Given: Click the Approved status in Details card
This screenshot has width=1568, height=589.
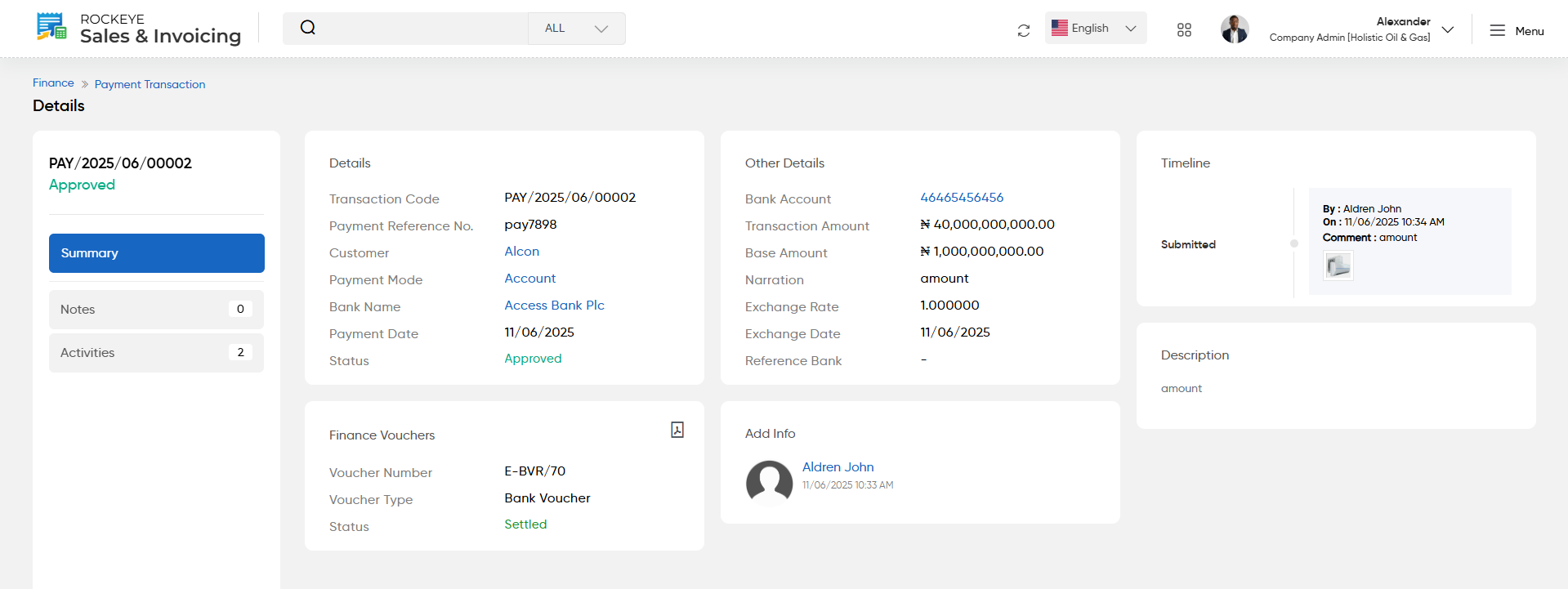Looking at the screenshot, I should 533,359.
